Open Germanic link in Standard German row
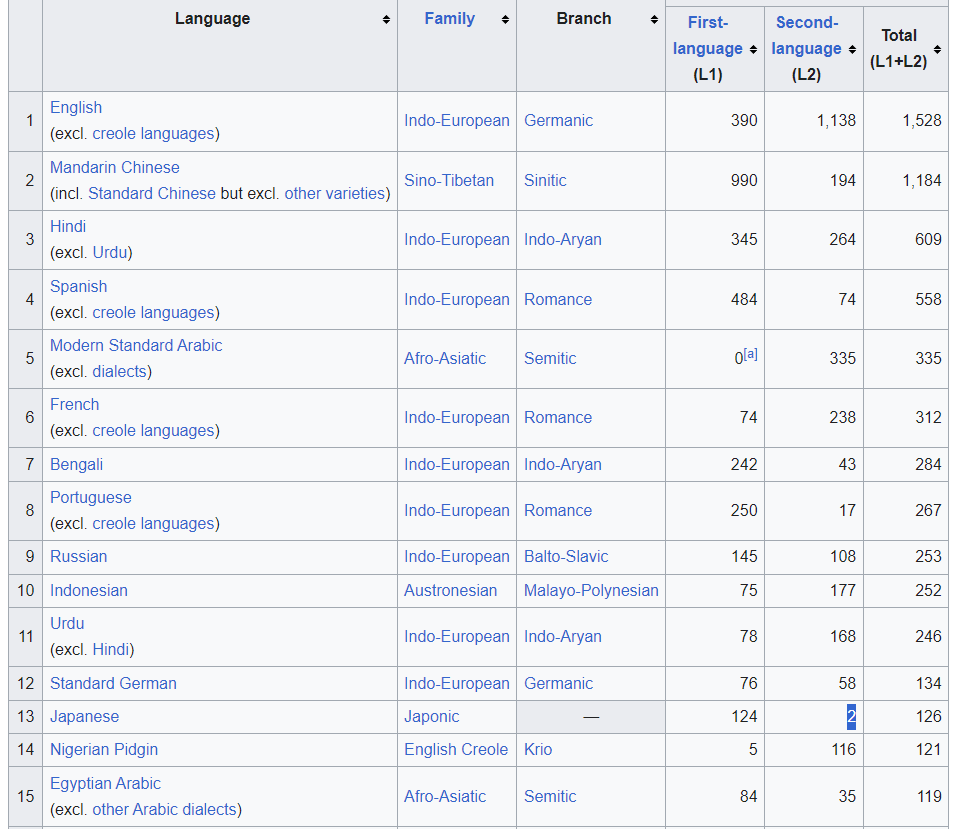Viewport: 960px width, 829px height. (558, 684)
